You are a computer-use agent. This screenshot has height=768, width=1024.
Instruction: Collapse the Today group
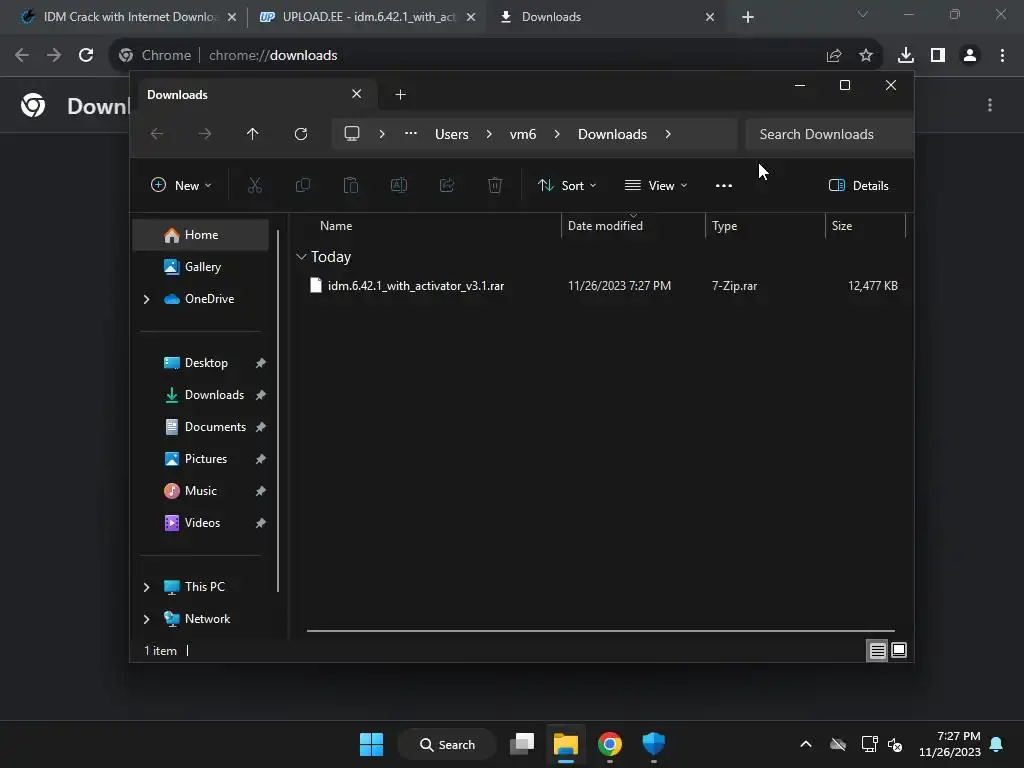coord(301,257)
